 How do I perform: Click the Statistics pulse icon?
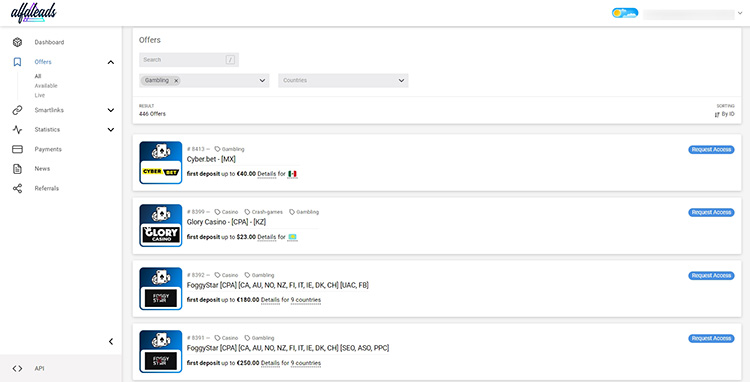point(17,130)
